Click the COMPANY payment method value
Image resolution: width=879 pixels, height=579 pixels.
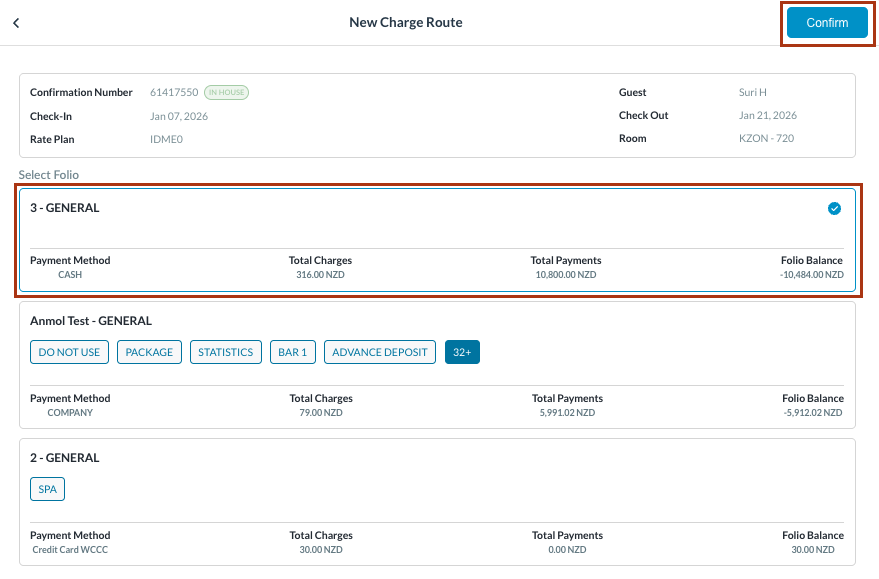point(70,412)
